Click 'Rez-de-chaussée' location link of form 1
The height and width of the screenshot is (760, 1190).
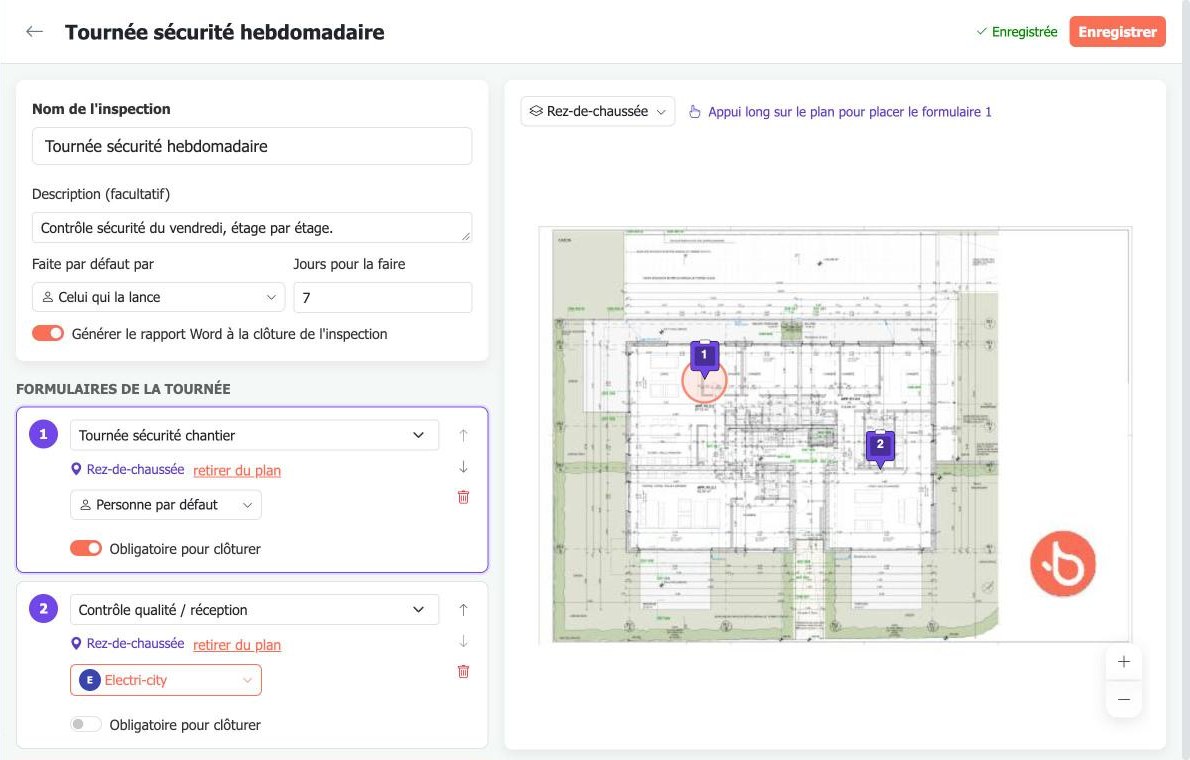click(135, 469)
